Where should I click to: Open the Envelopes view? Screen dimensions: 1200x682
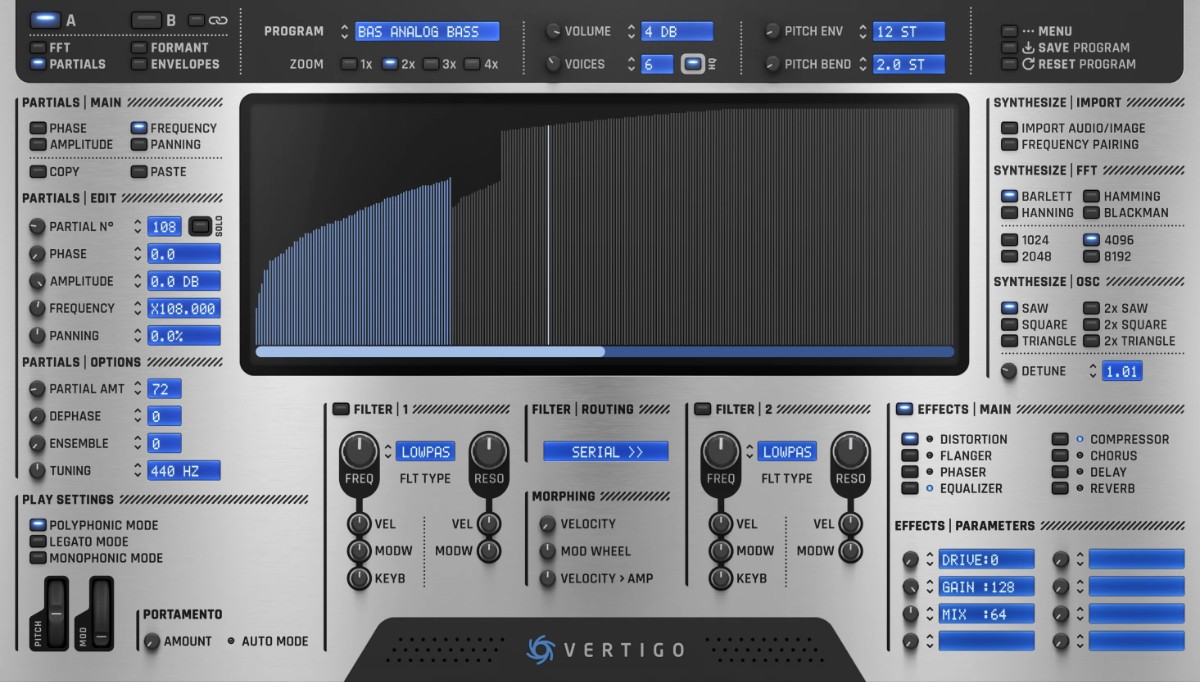140,64
